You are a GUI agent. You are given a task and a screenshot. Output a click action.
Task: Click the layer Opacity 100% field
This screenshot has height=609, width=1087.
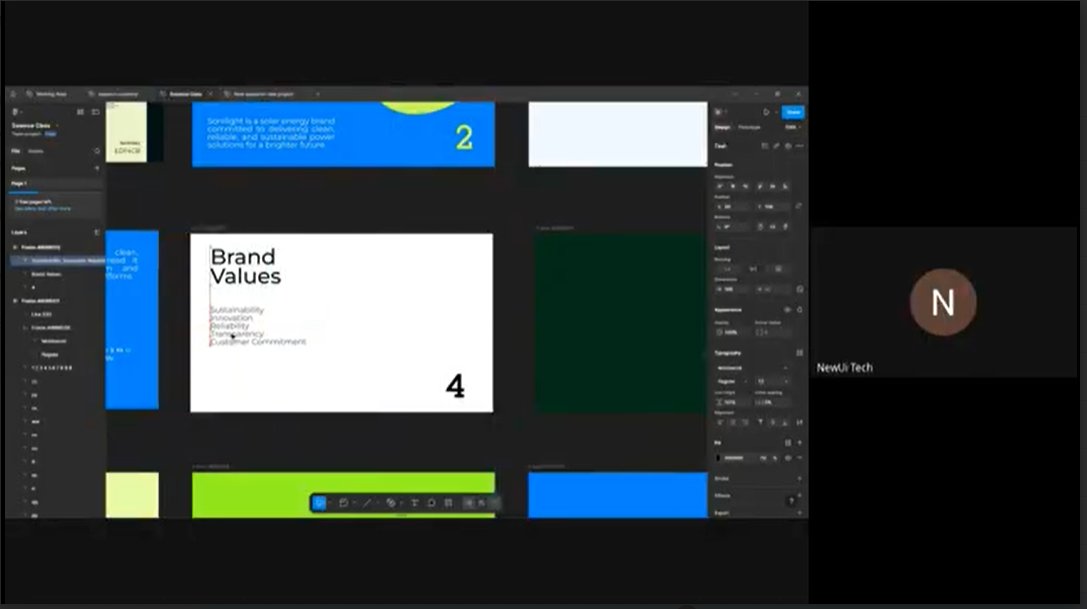point(732,332)
